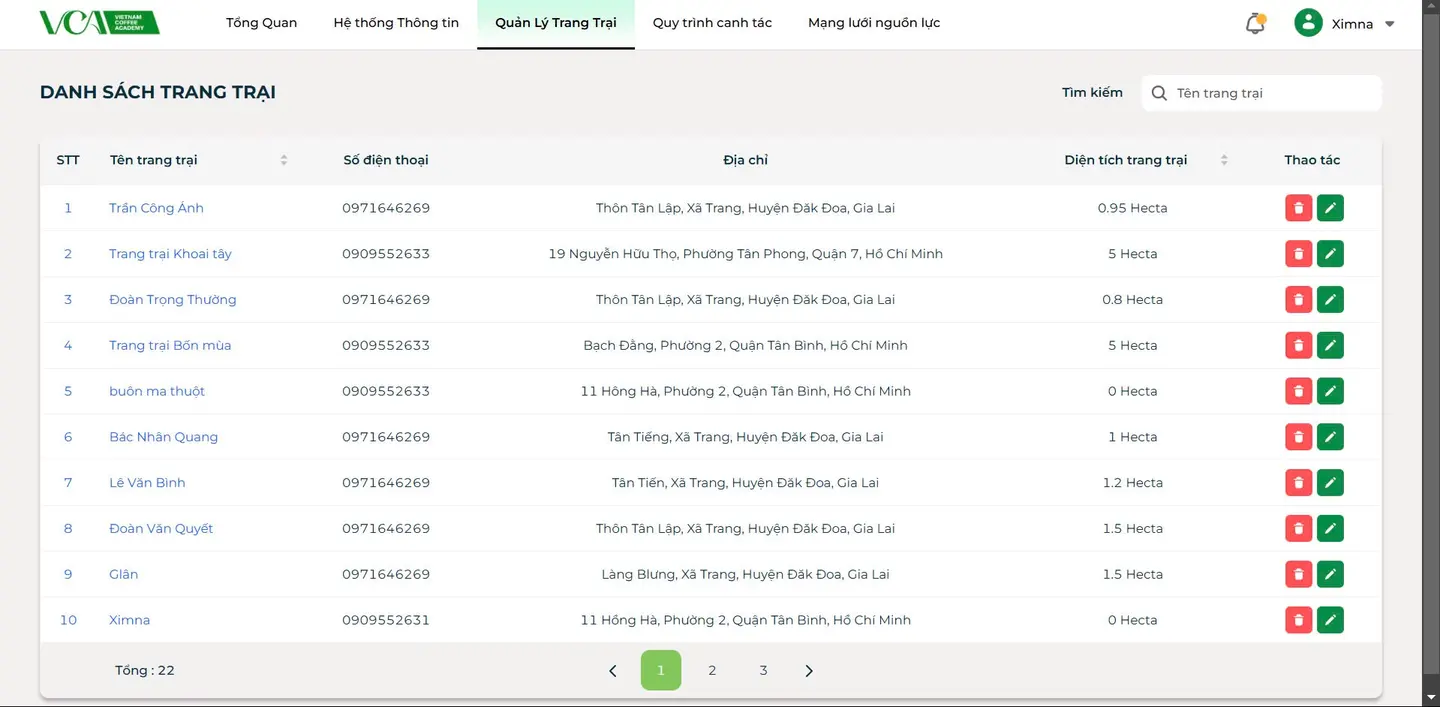Open the Trang trại Bốn mùa link
1440x707 pixels.
coord(170,346)
